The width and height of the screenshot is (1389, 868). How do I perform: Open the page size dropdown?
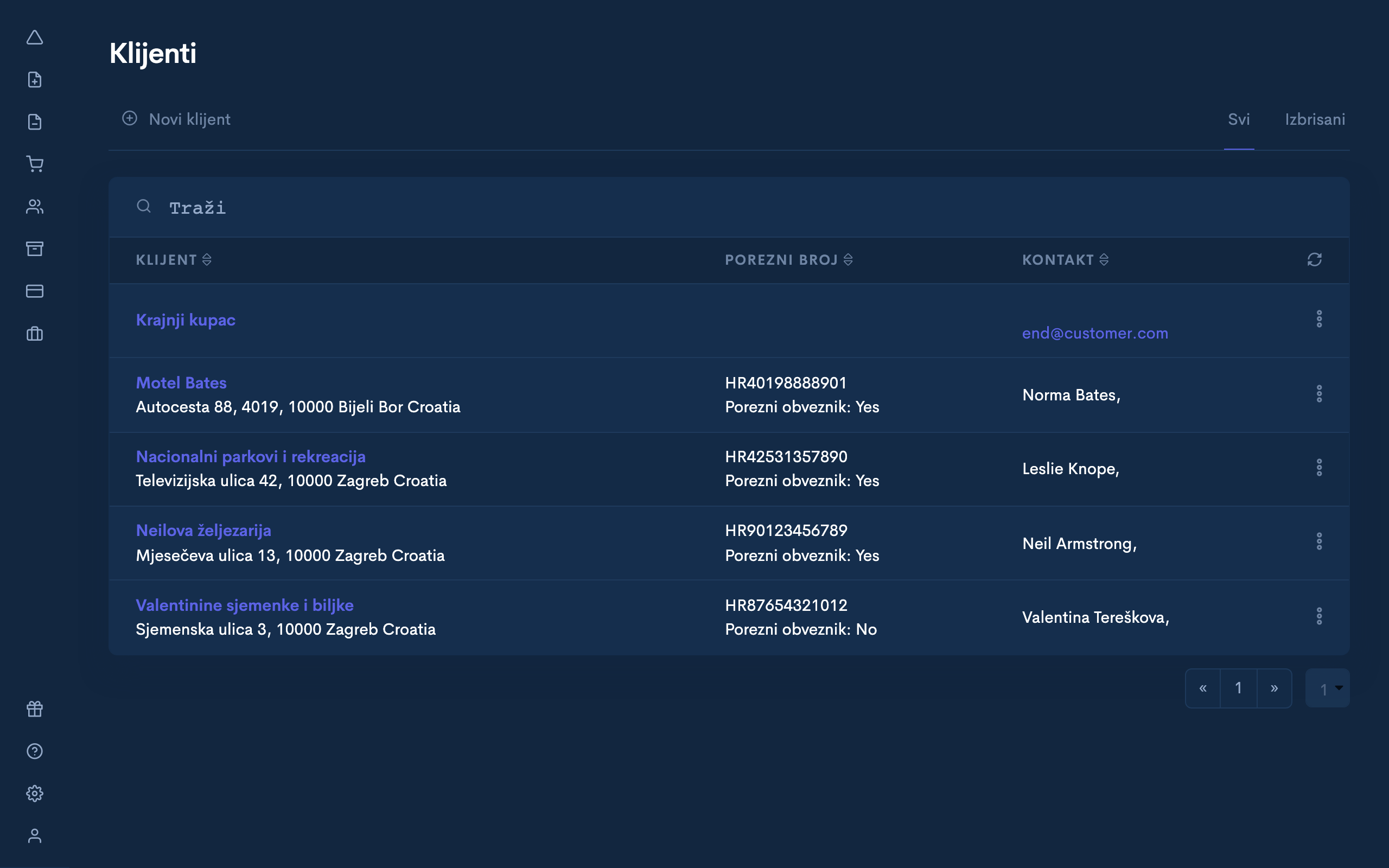pyautogui.click(x=1327, y=688)
